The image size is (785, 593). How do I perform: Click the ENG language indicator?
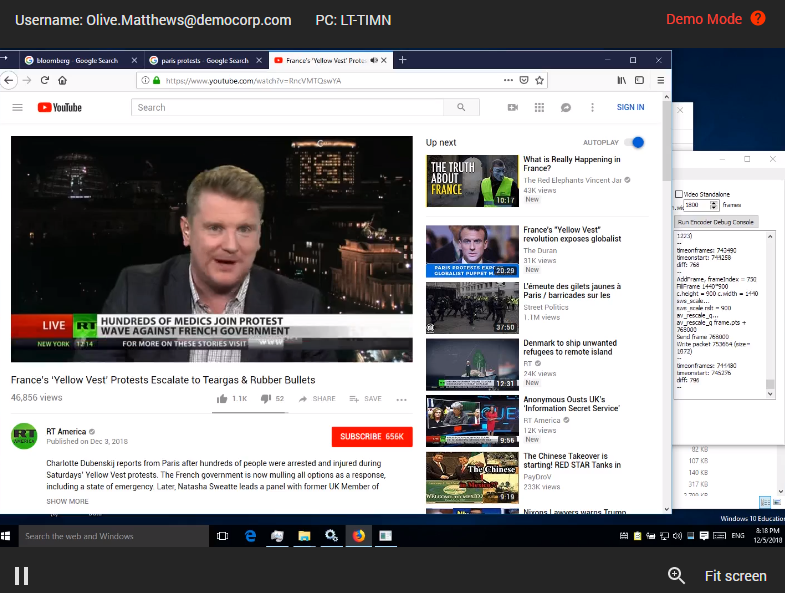click(x=737, y=536)
